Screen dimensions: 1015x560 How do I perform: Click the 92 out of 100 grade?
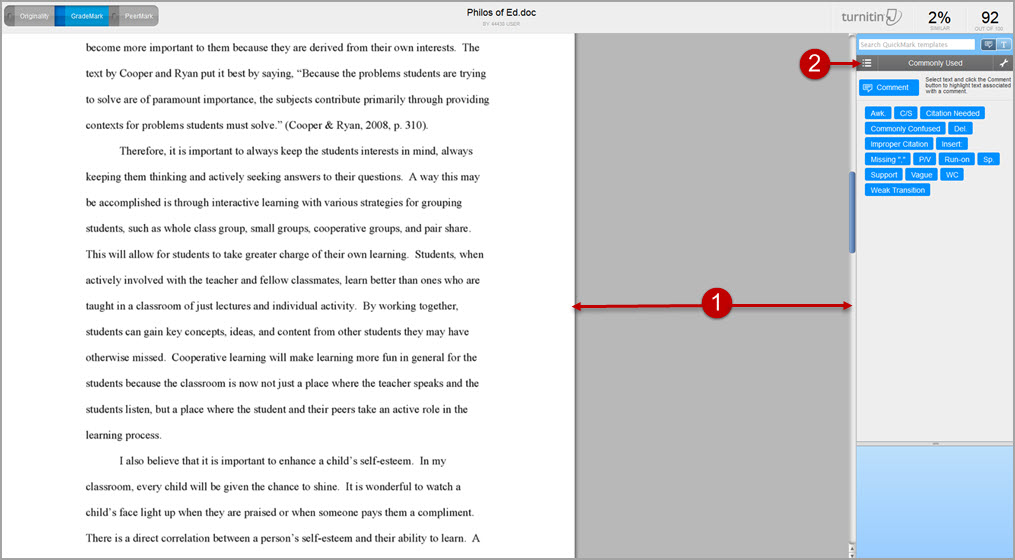point(989,19)
